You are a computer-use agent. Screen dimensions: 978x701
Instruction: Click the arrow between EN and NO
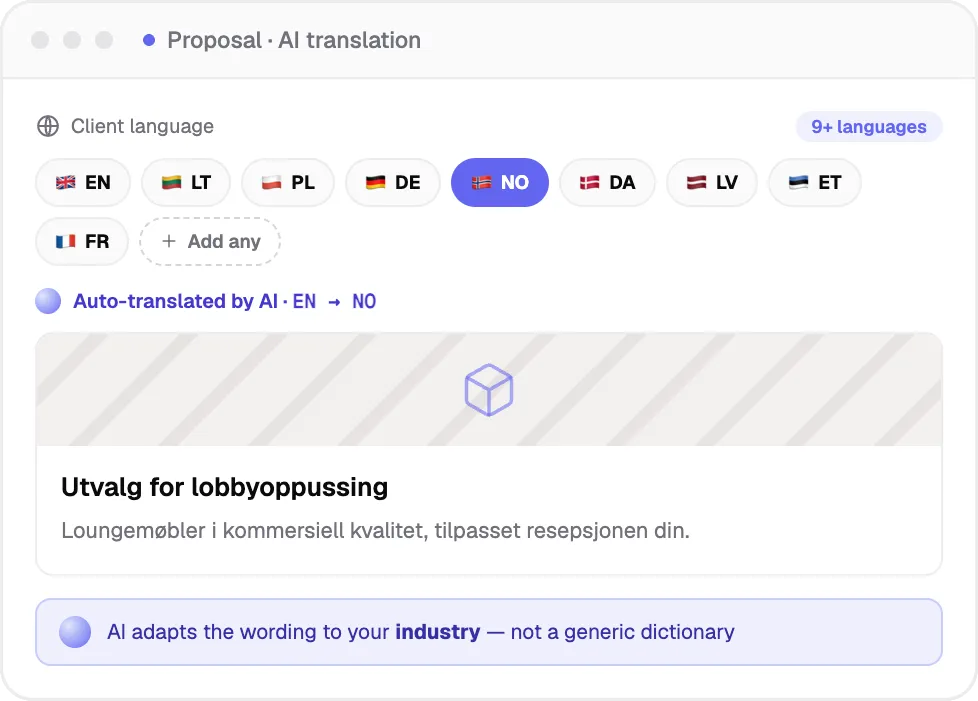click(x=334, y=302)
